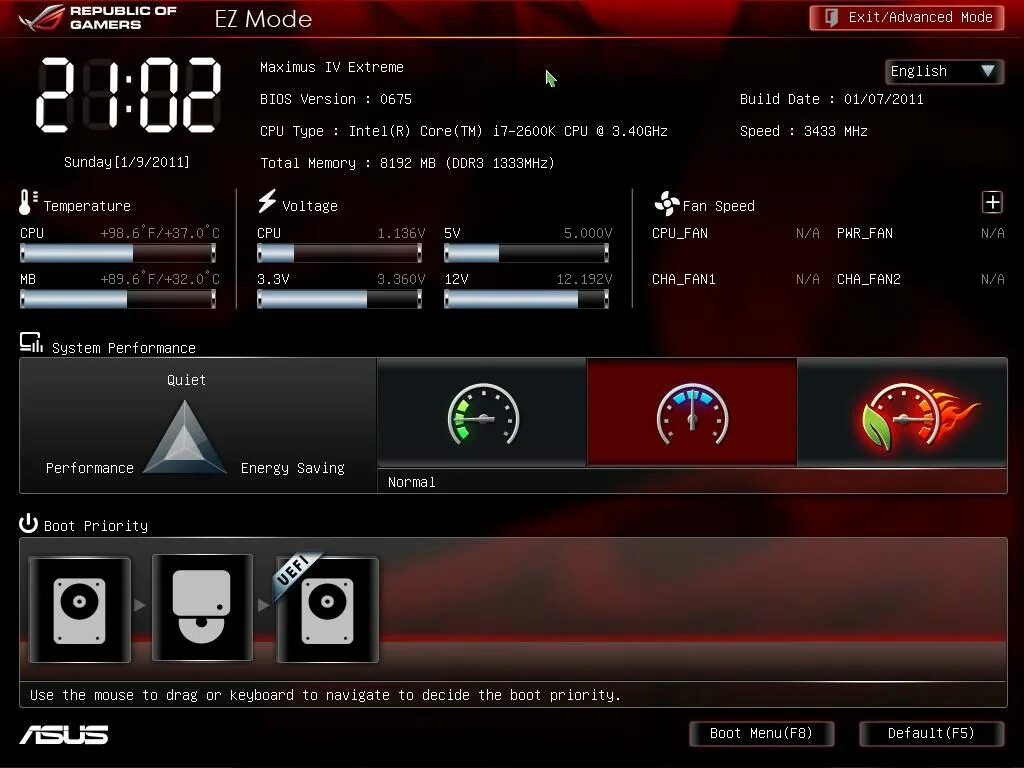1024x768 pixels.
Task: Click the System Performance monitor icon
Action: click(x=31, y=343)
